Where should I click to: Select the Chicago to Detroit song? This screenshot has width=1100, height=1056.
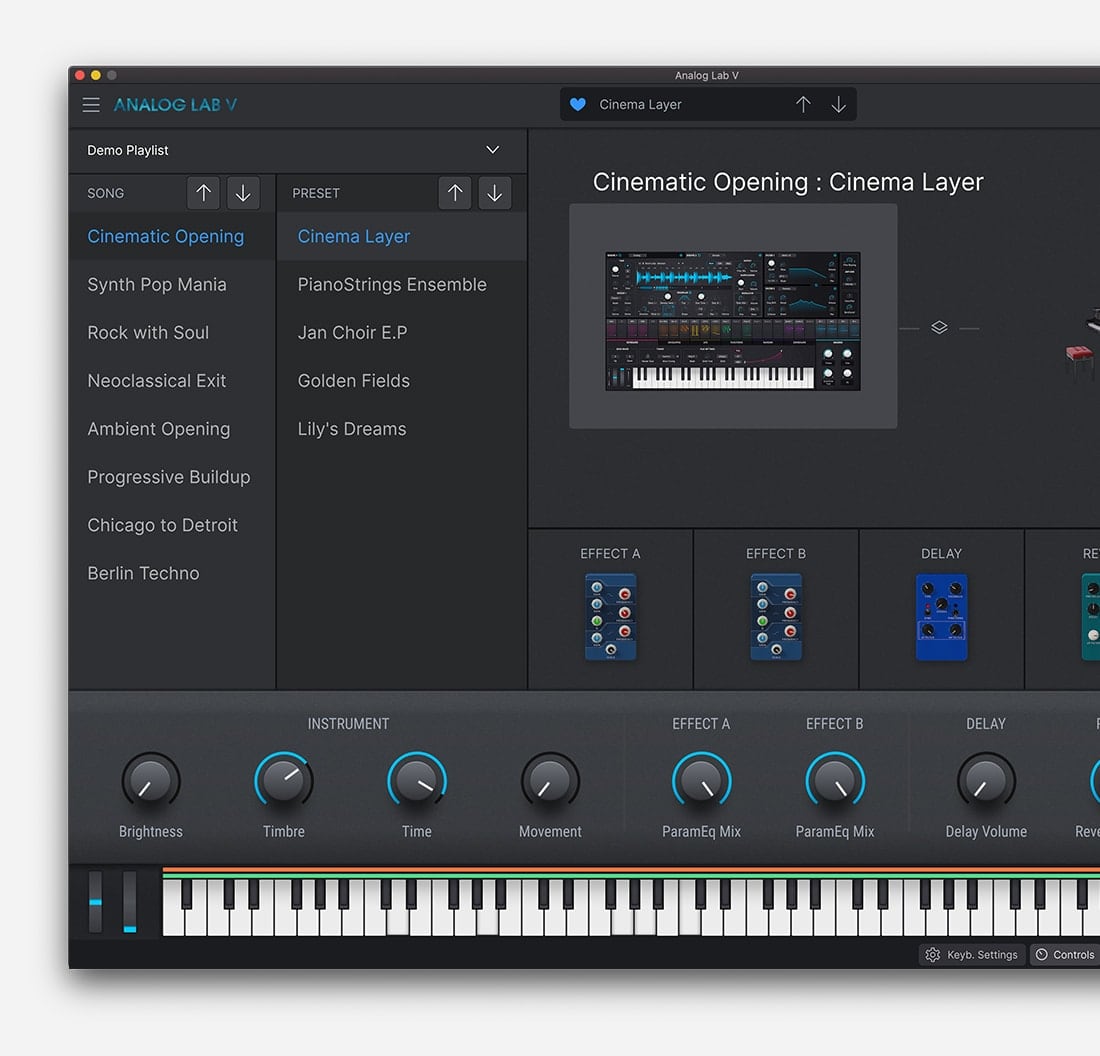[x=172, y=526]
